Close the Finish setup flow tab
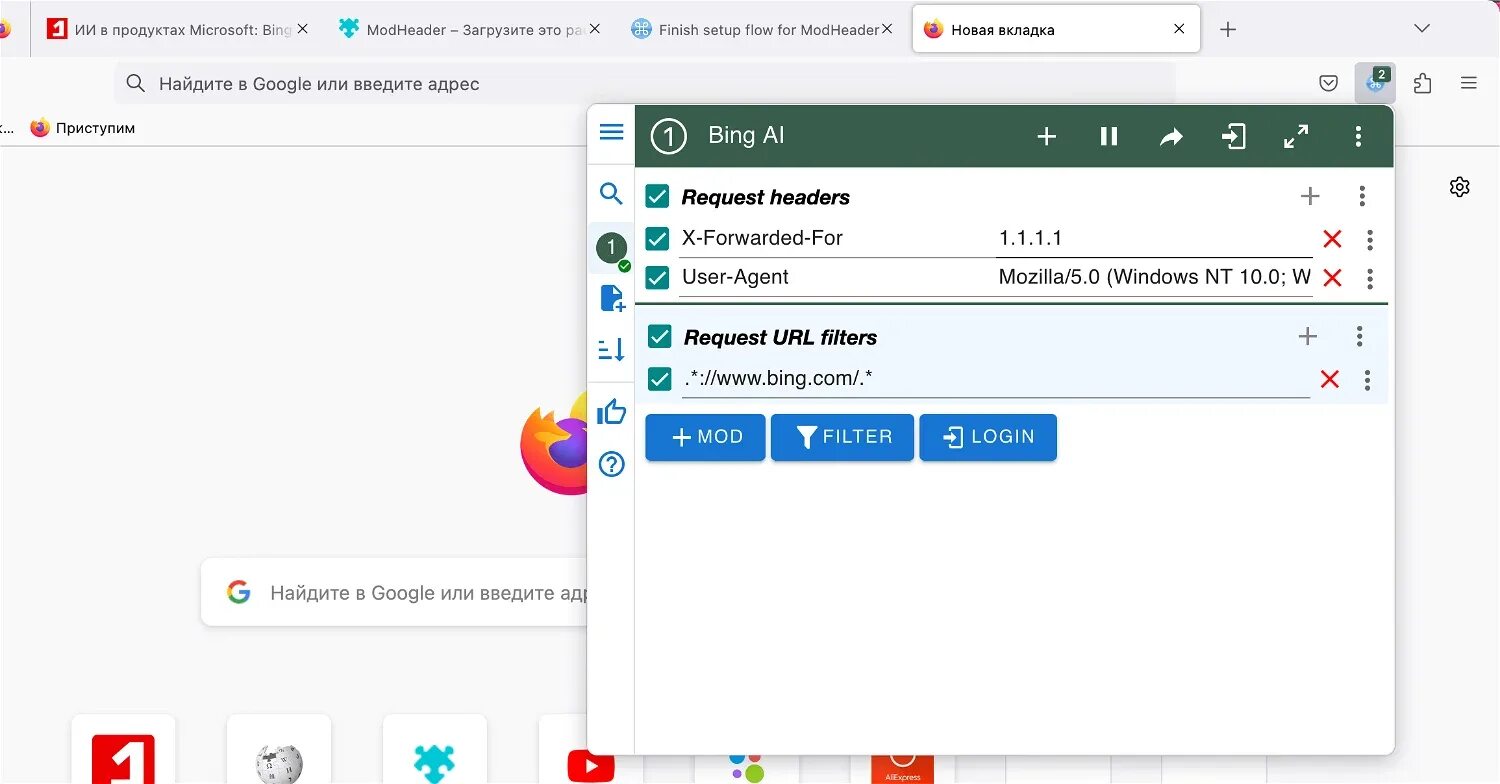The width and height of the screenshot is (1500, 784). (x=887, y=30)
